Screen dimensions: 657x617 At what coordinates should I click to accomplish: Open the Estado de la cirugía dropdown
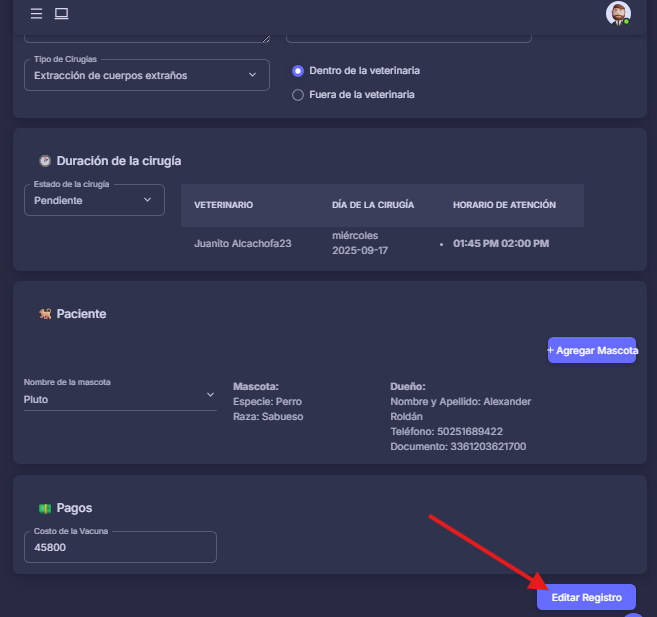94,200
